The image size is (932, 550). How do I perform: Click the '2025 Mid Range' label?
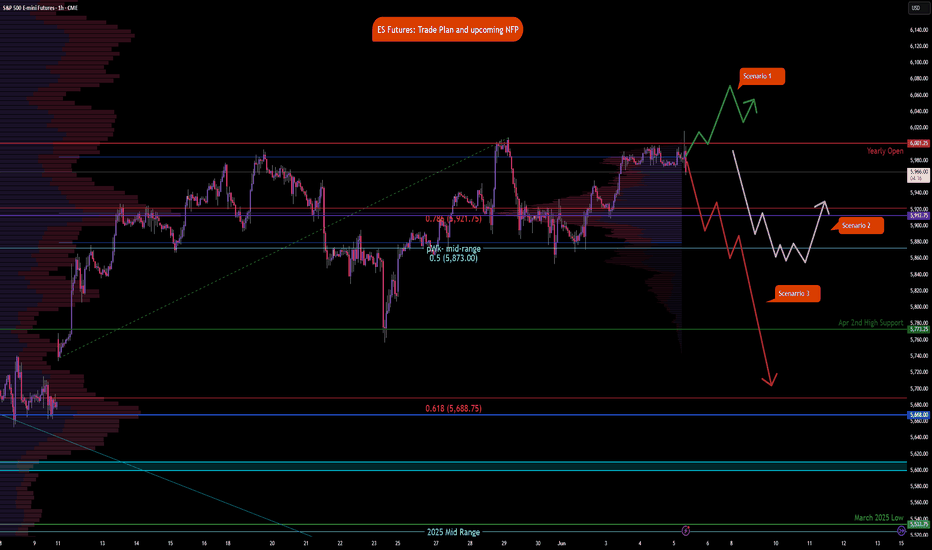[454, 532]
